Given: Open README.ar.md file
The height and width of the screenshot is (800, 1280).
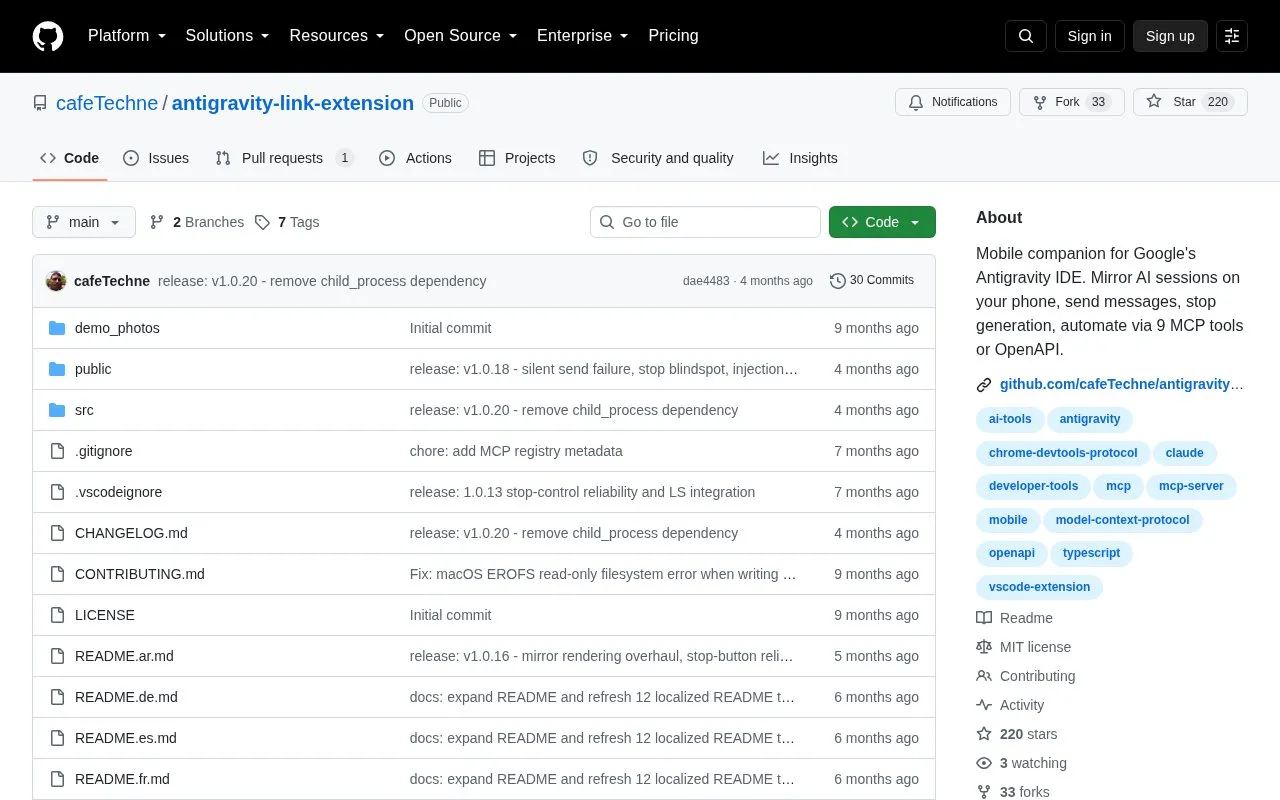Looking at the screenshot, I should coord(124,656).
